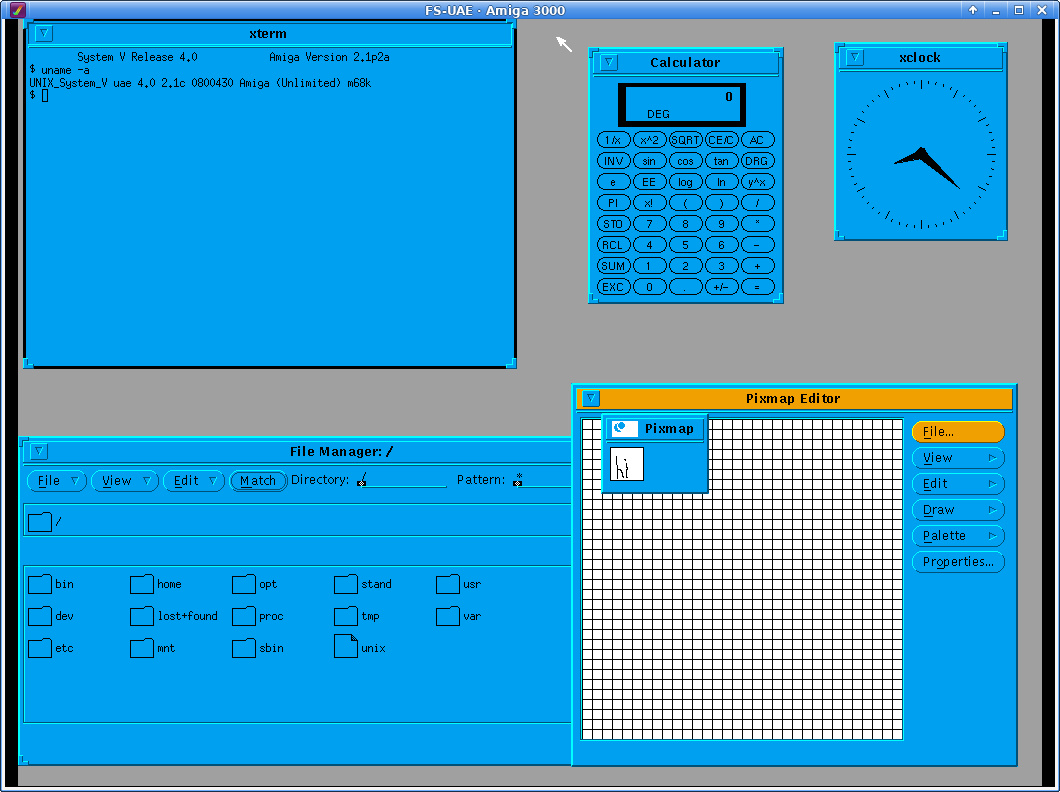The height and width of the screenshot is (792, 1060).
Task: Click the AC key on Calculator
Action: pos(757,140)
